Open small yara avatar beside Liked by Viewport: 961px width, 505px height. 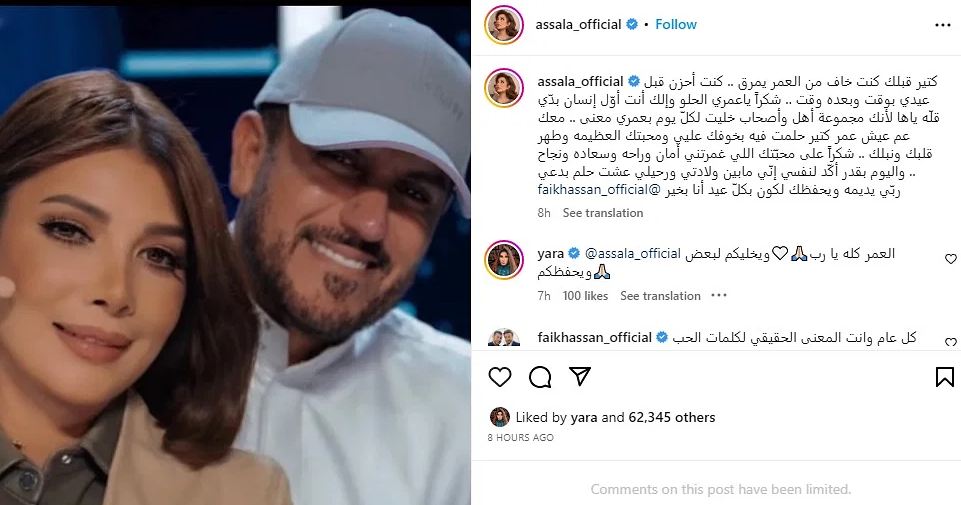499,417
